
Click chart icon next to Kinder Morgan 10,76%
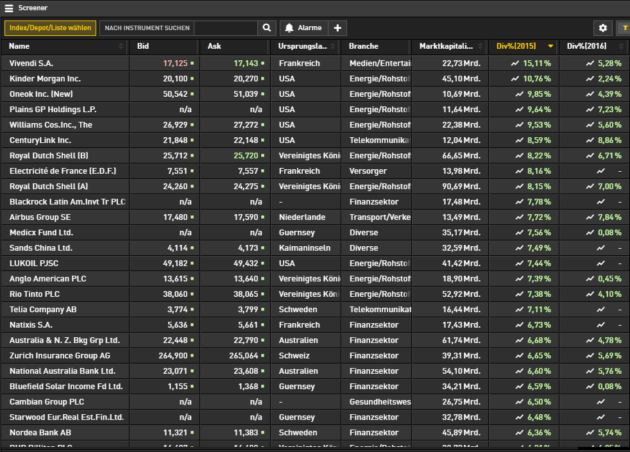click(x=515, y=79)
